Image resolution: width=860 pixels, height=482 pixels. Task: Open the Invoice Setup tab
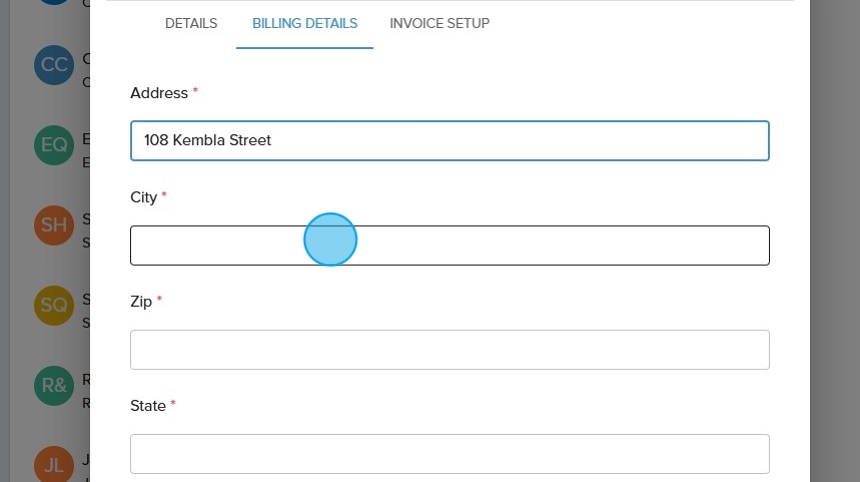click(440, 23)
